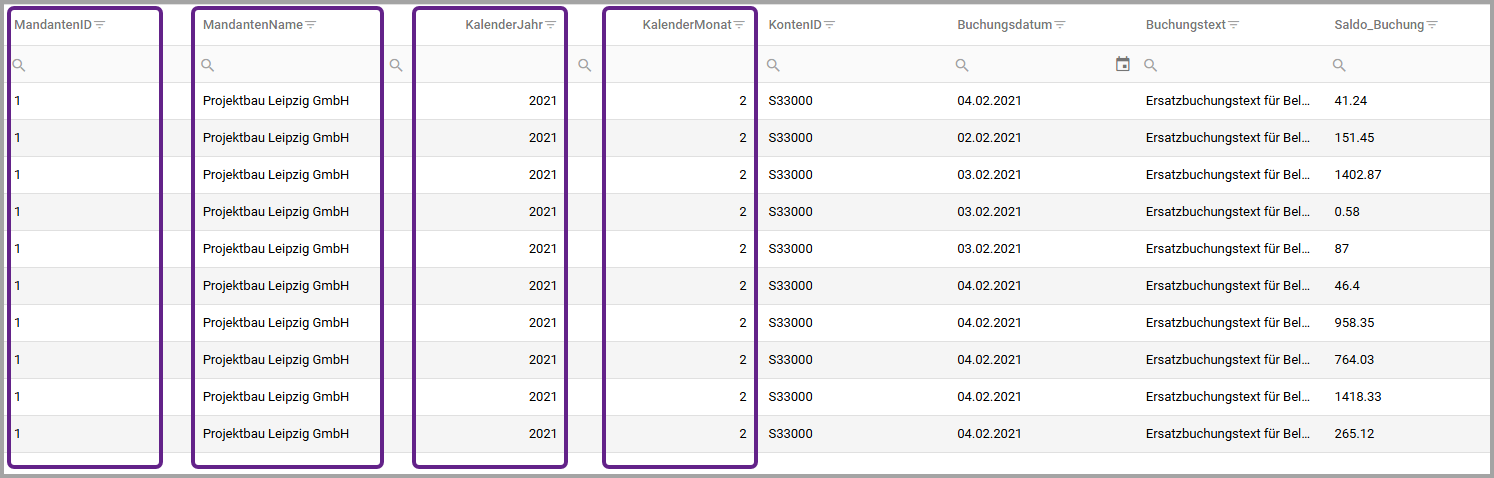
Task: Sort by clicking the Saldo_Buchung header text
Action: [x=1378, y=25]
